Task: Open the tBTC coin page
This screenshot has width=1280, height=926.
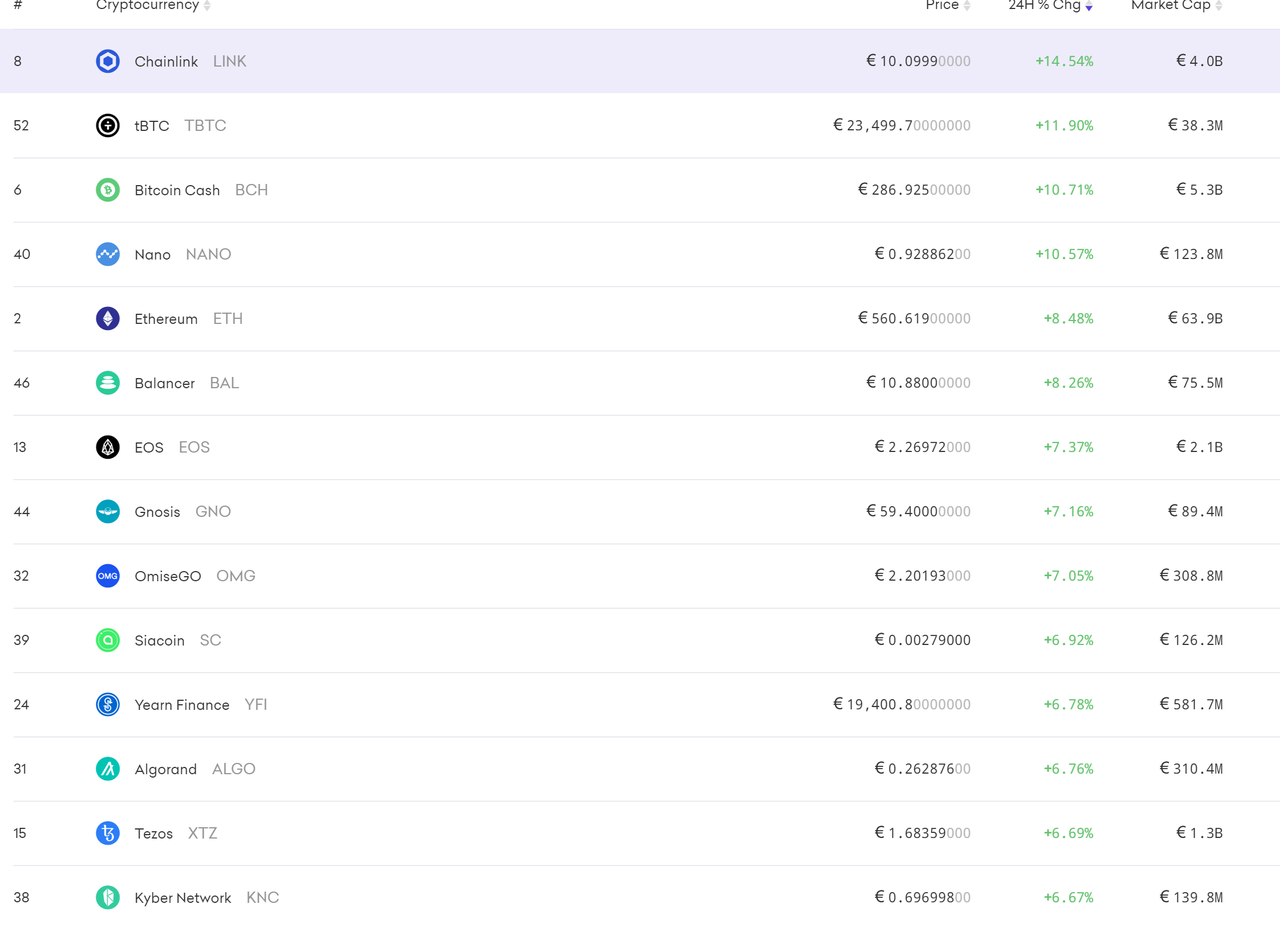Action: coord(152,125)
